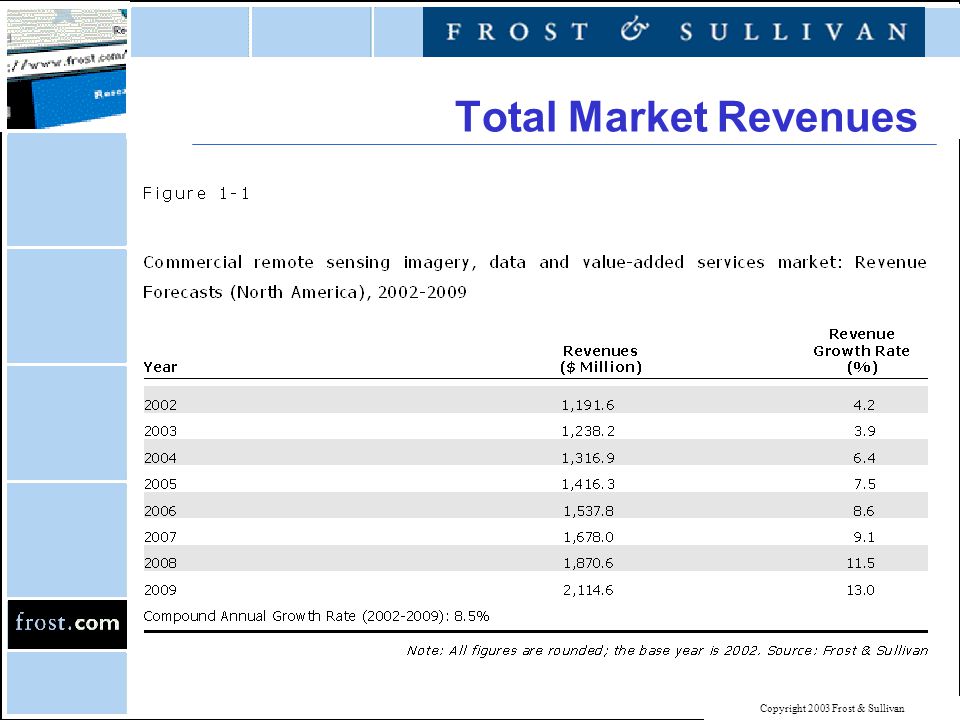Click growth rate value 9.1
960x720 pixels.
click(x=864, y=537)
